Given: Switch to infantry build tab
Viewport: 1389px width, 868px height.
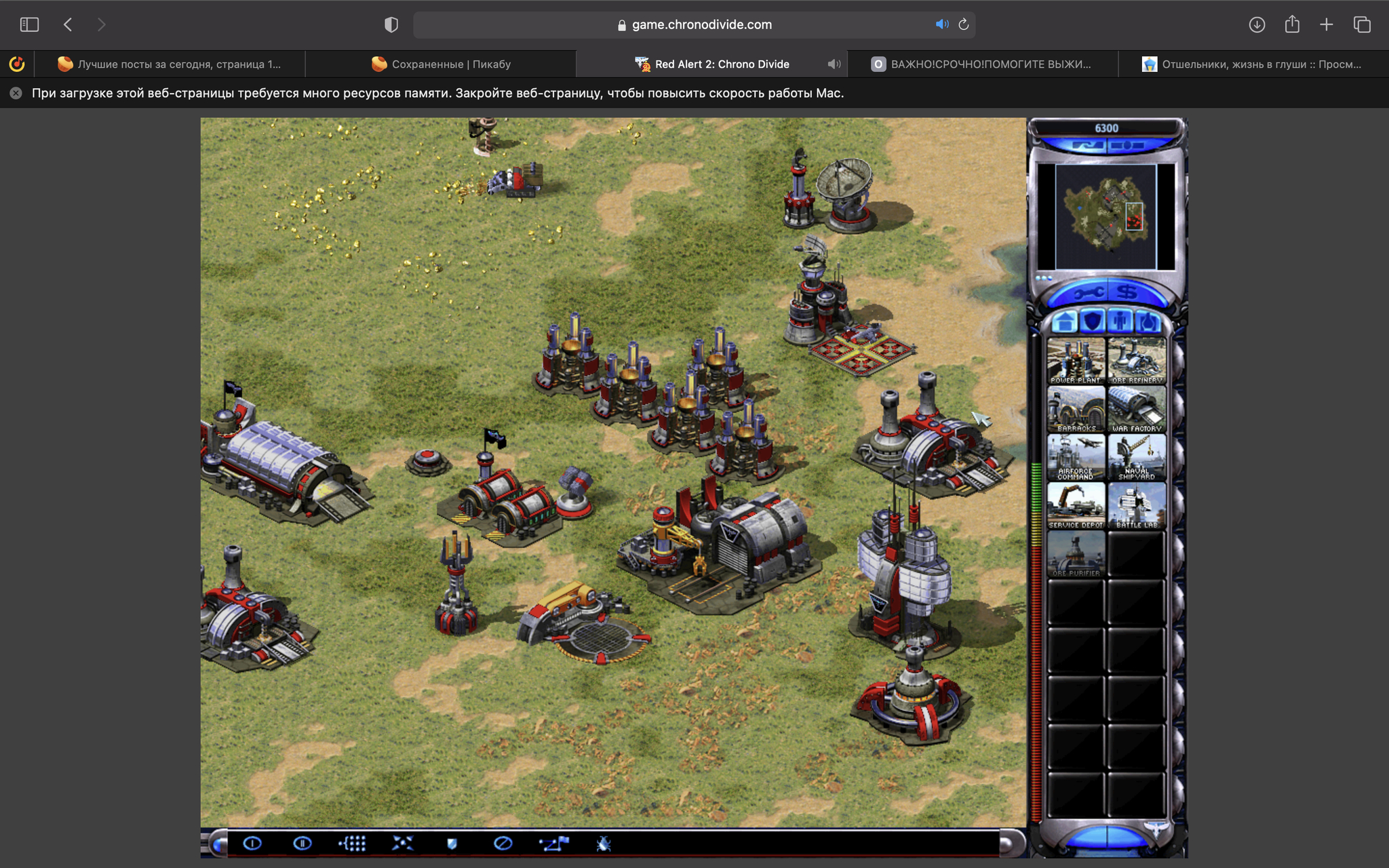Looking at the screenshot, I should [x=1120, y=321].
